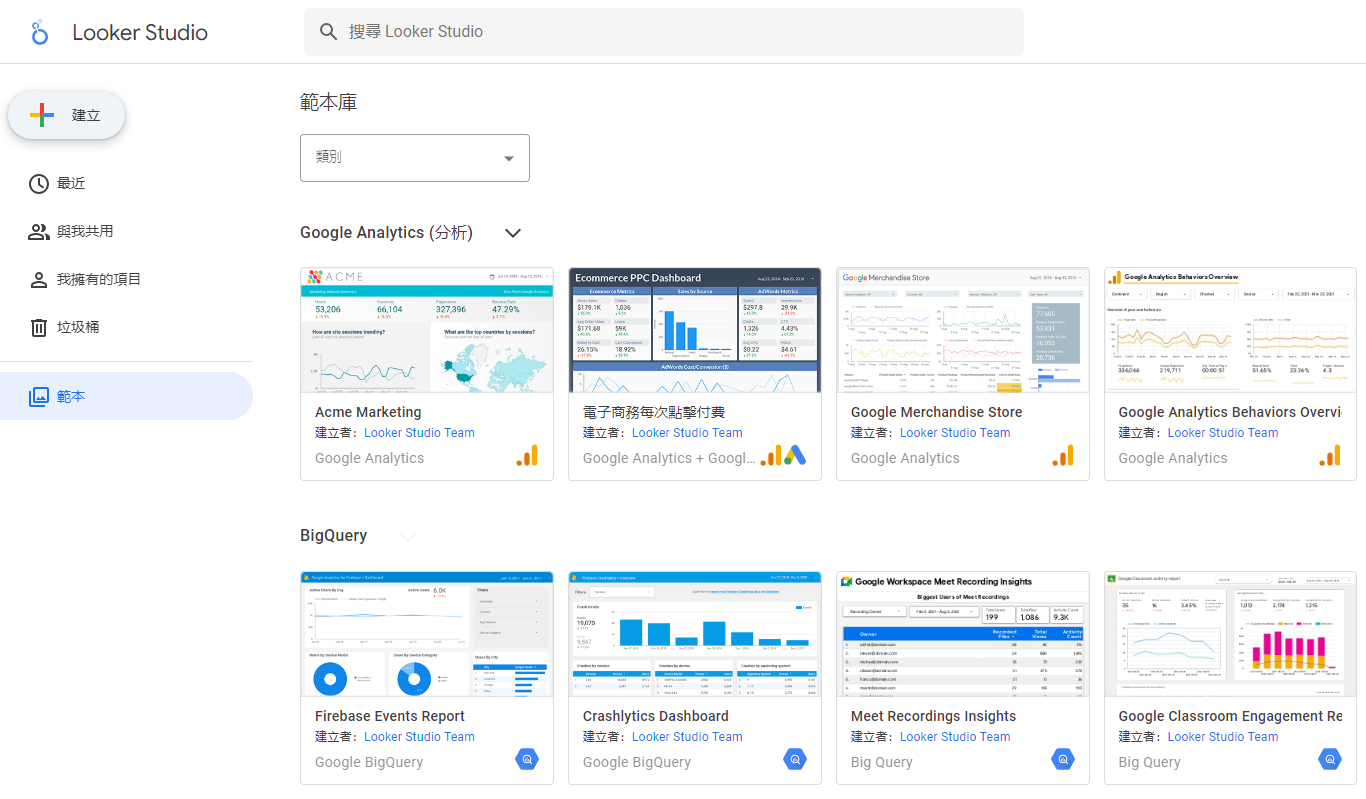Open Looker Studio Team link under Google Classroom Engagement
The image size is (1366, 799).
pyautogui.click(x=1223, y=737)
